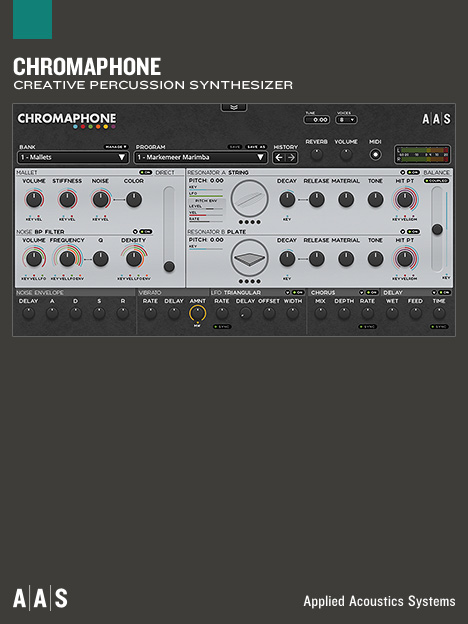
Task: Click the Noise Density knob
Action: (x=134, y=259)
